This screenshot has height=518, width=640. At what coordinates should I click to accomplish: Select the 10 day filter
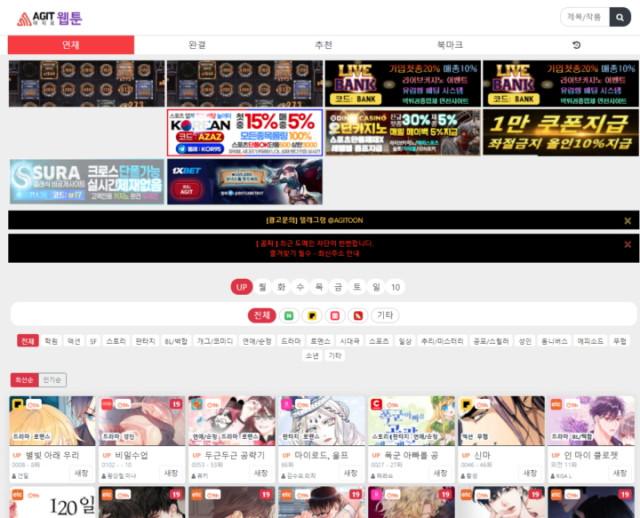click(x=396, y=287)
